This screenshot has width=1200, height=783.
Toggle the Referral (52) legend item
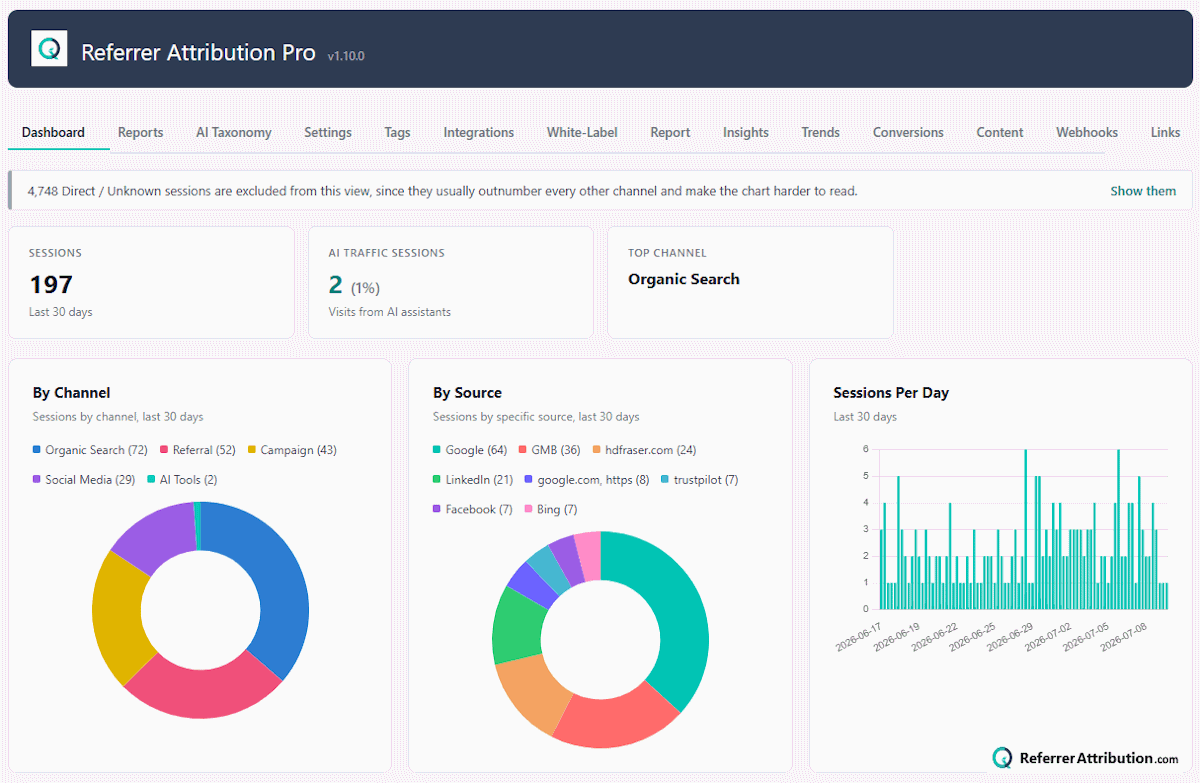pos(198,450)
